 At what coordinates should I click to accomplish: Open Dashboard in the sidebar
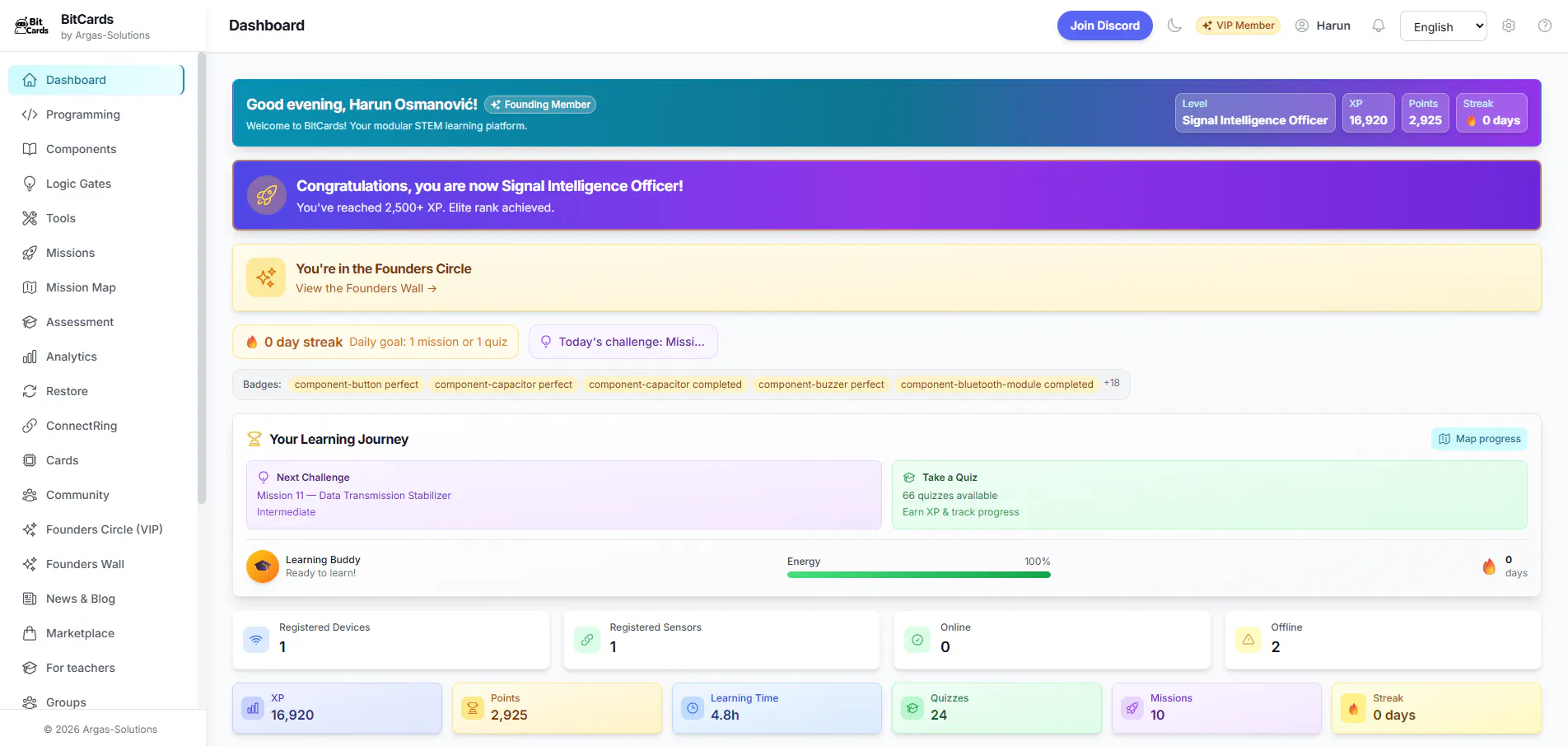[96, 80]
